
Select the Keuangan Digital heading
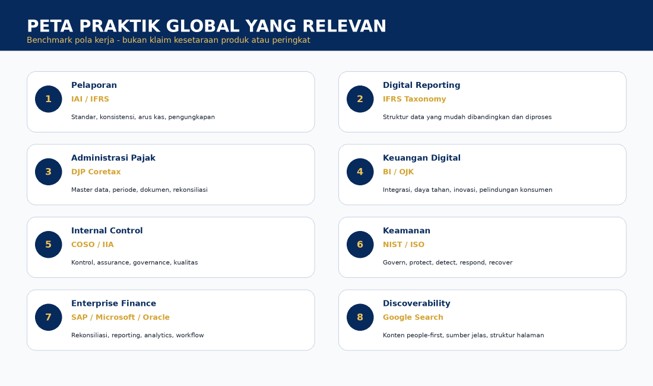click(x=421, y=158)
